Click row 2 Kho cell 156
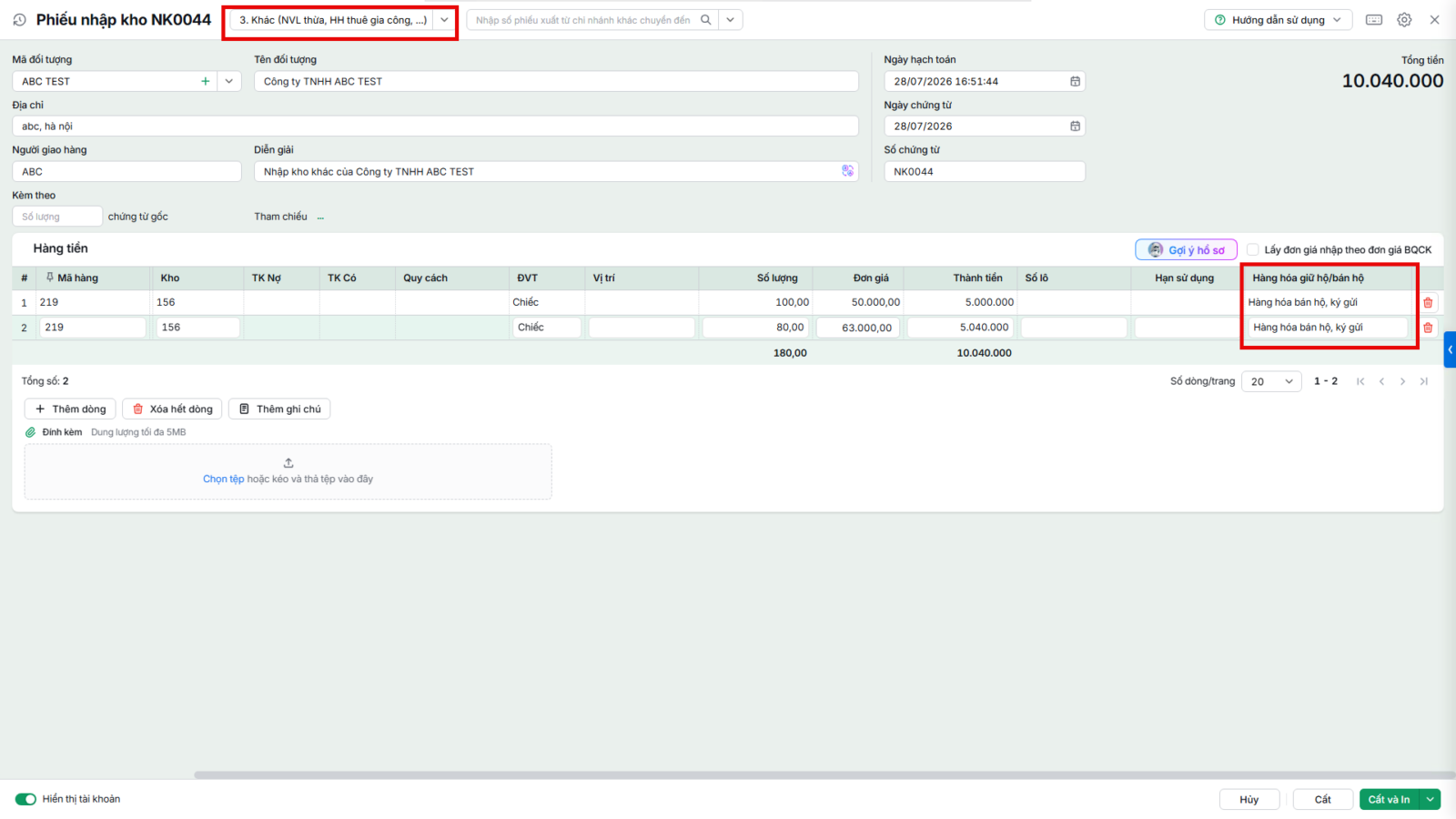Image resolution: width=1456 pixels, height=819 pixels. tap(197, 328)
